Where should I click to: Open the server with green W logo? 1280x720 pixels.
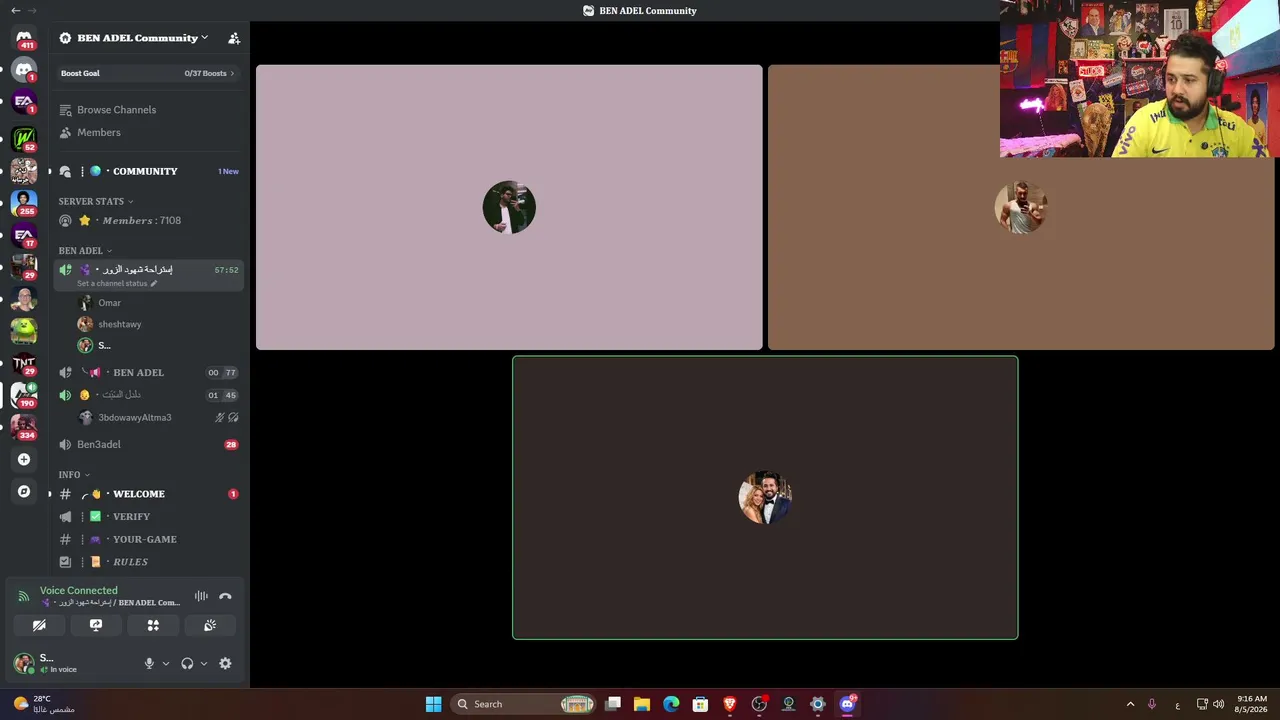click(x=24, y=137)
